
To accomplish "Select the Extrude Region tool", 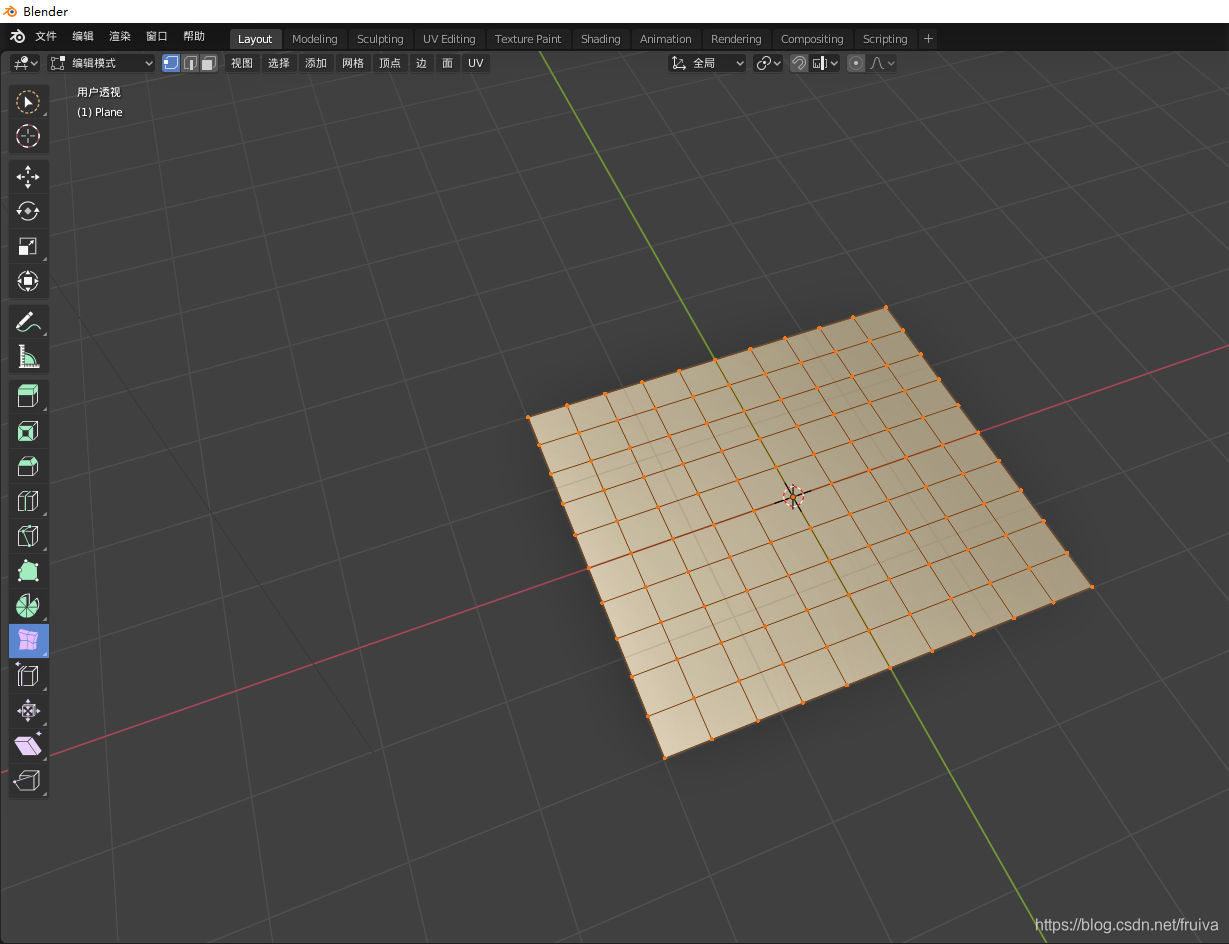I will pyautogui.click(x=28, y=397).
